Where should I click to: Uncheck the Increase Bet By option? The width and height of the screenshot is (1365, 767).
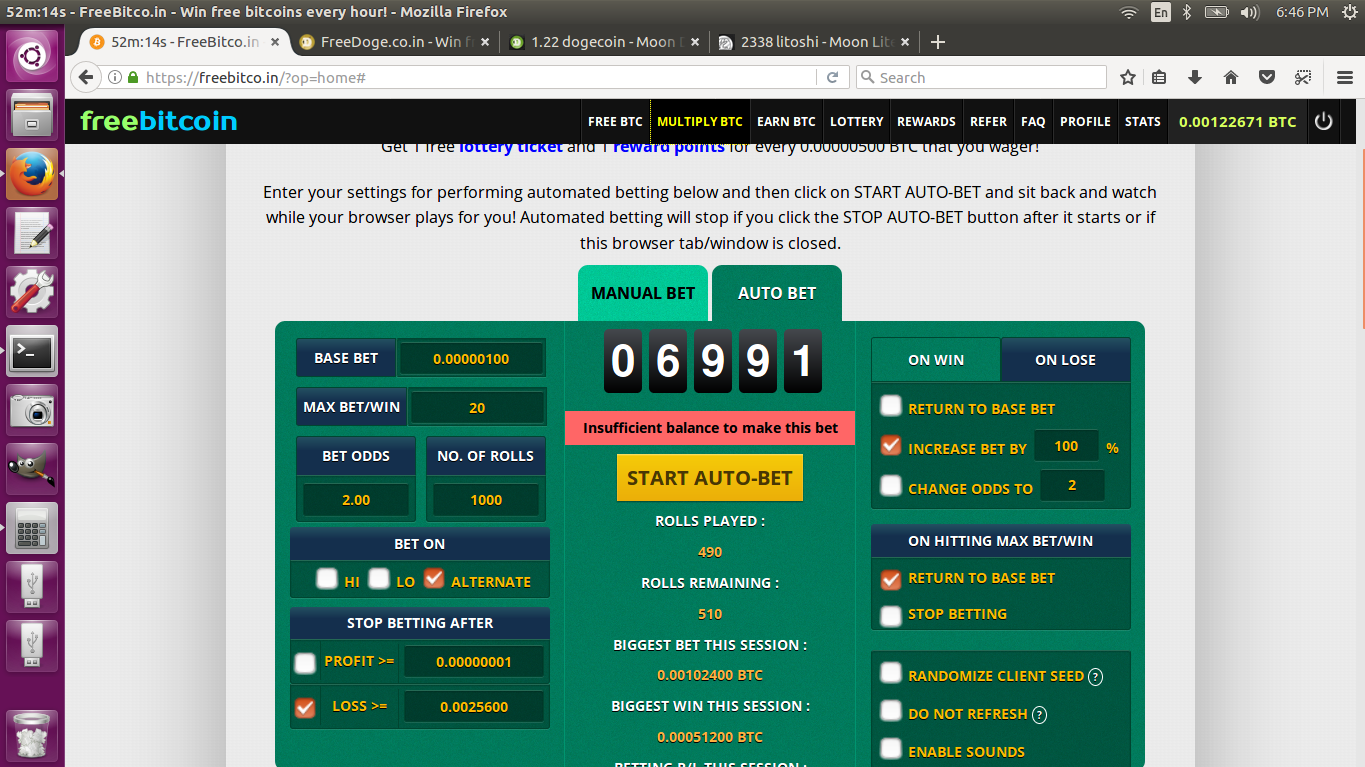(891, 446)
